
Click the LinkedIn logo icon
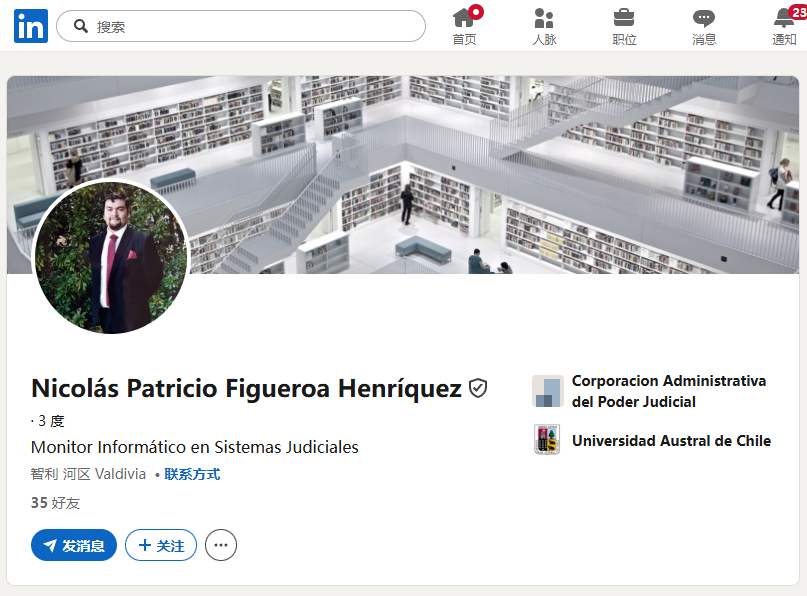point(31,26)
